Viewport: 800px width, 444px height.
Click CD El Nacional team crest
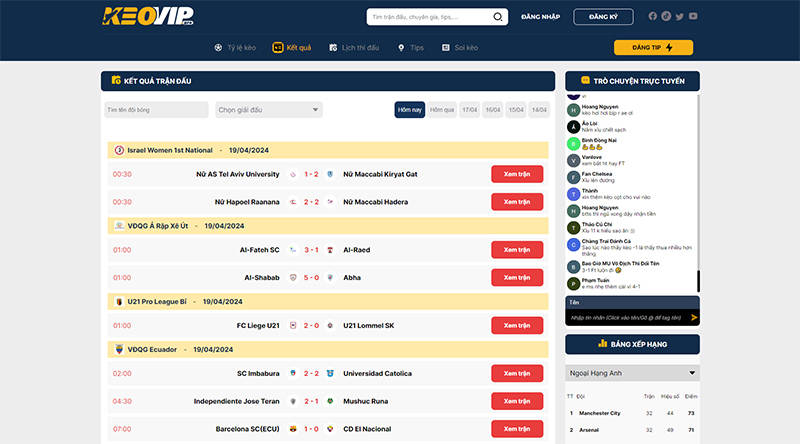(x=330, y=429)
